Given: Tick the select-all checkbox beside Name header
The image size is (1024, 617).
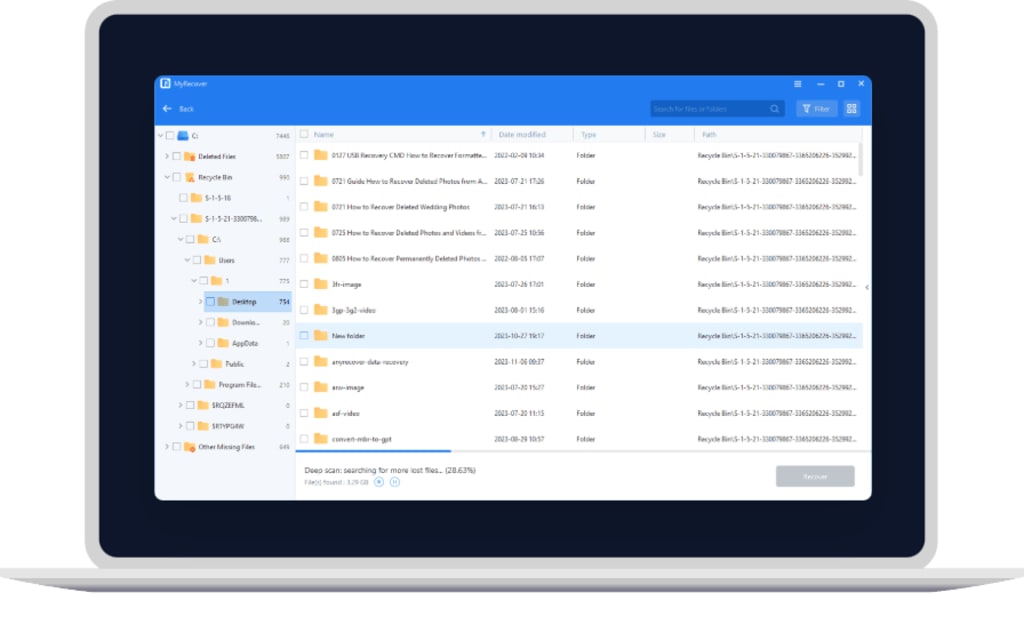Looking at the screenshot, I should [304, 134].
